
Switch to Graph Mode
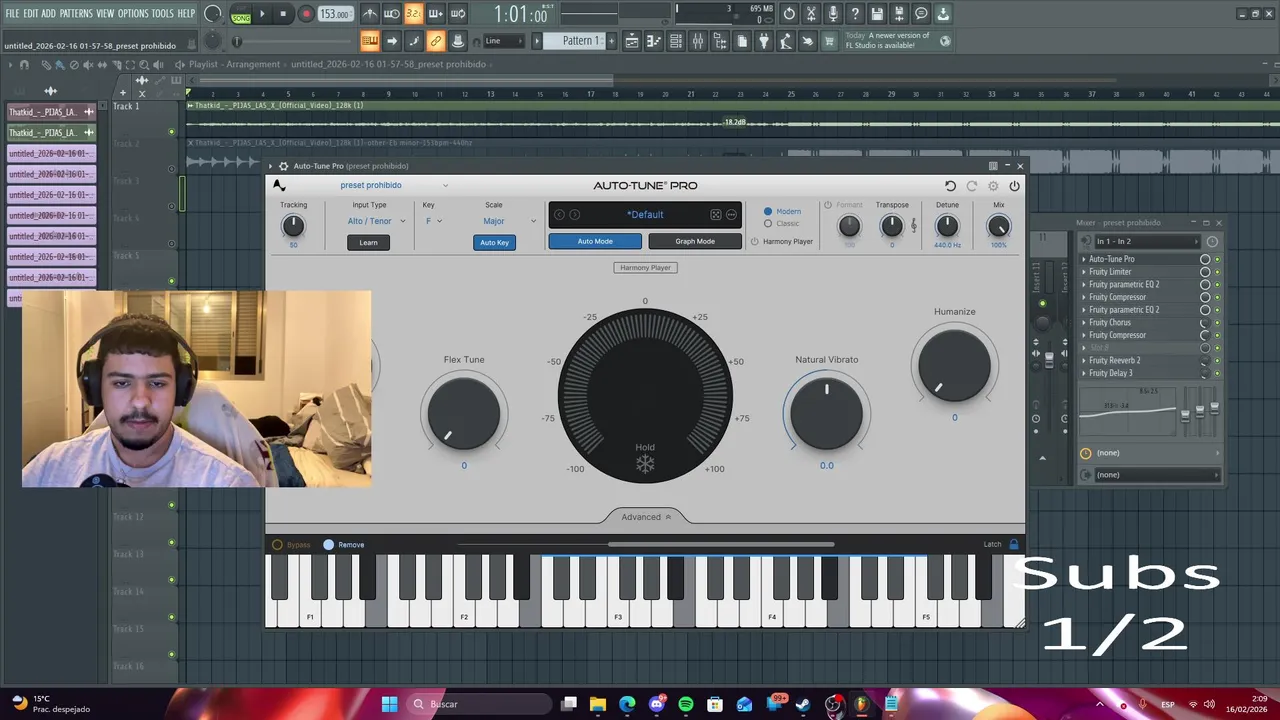(695, 241)
